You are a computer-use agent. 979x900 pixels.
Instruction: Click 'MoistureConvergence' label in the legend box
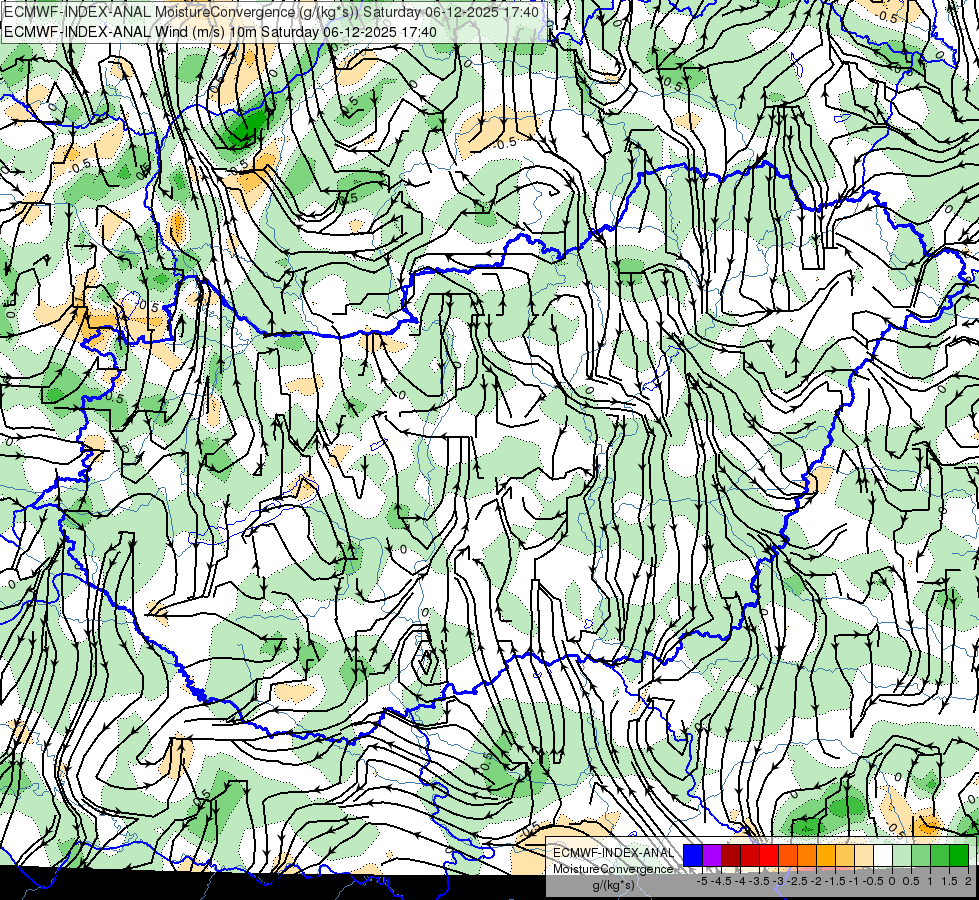click(613, 869)
